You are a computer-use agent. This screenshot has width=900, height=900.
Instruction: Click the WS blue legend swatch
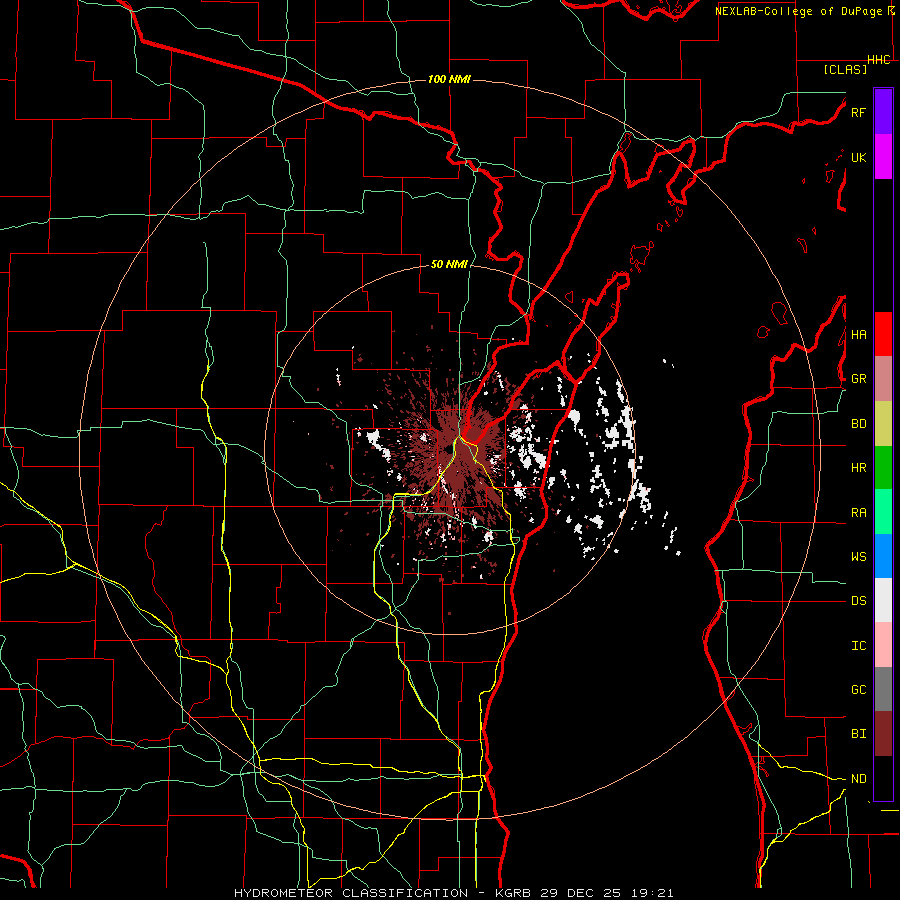click(883, 556)
